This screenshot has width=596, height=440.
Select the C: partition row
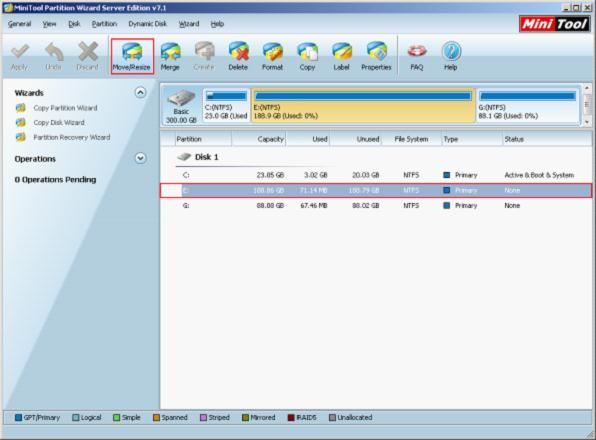click(376, 175)
